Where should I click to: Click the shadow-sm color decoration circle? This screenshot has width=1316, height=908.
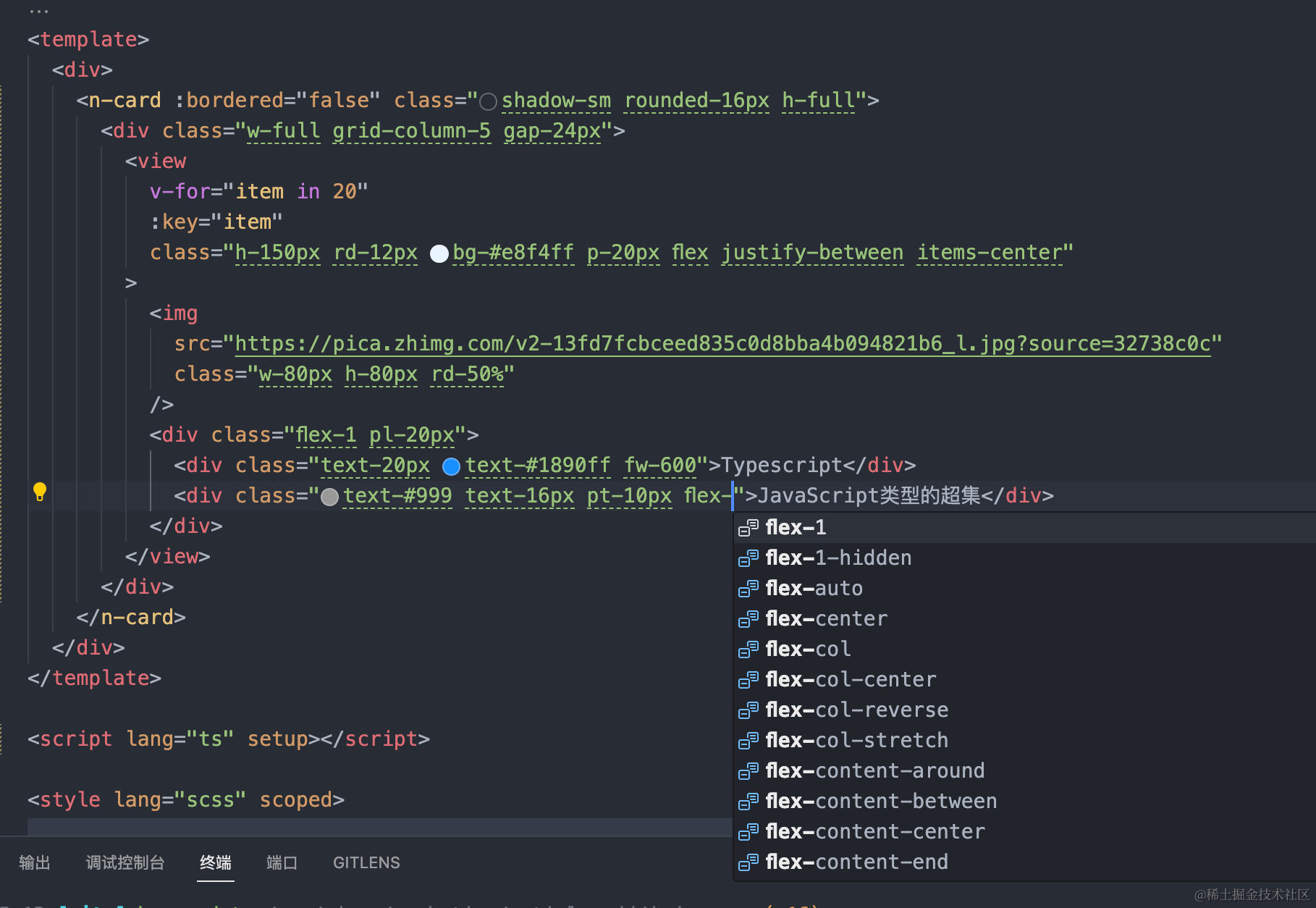[x=489, y=101]
